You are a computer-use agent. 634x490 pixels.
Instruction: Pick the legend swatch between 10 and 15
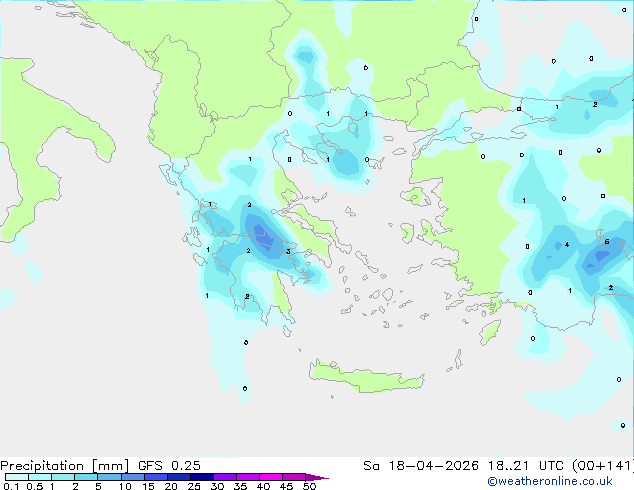pyautogui.click(x=132, y=477)
